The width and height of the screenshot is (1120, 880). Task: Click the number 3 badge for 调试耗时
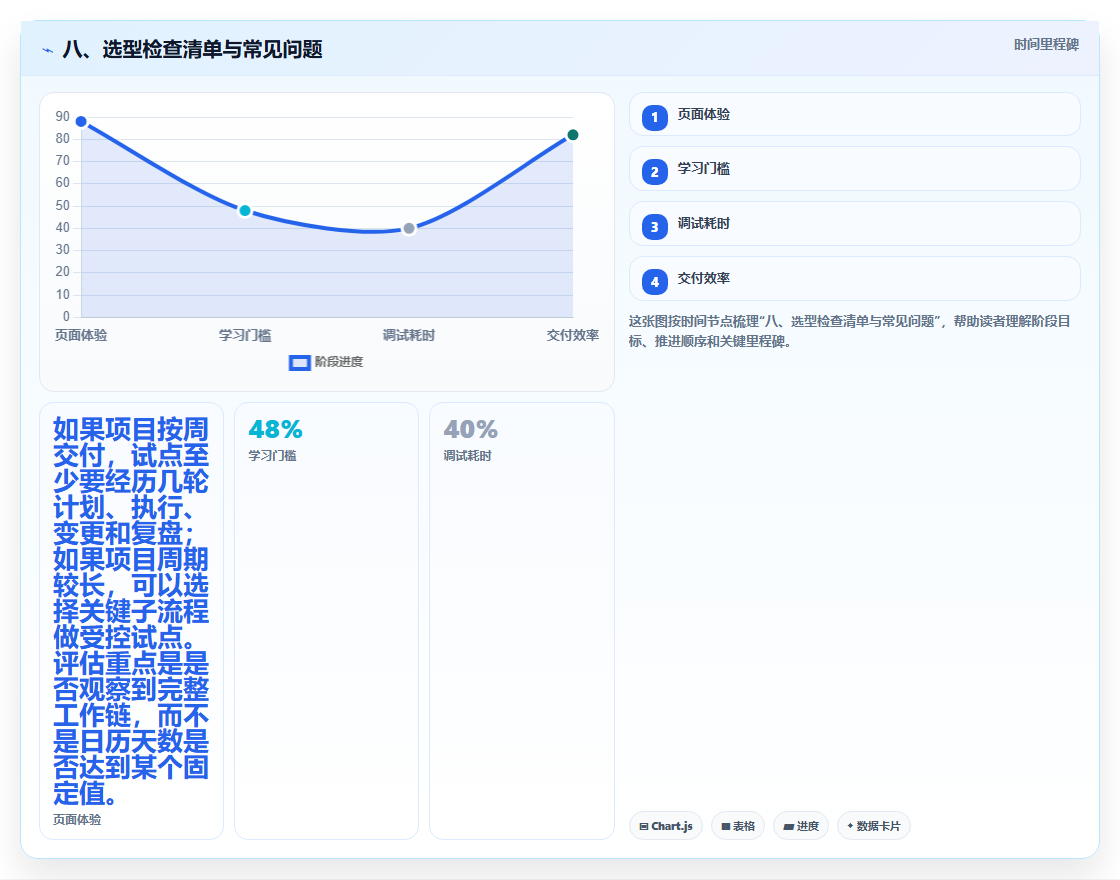coord(654,227)
